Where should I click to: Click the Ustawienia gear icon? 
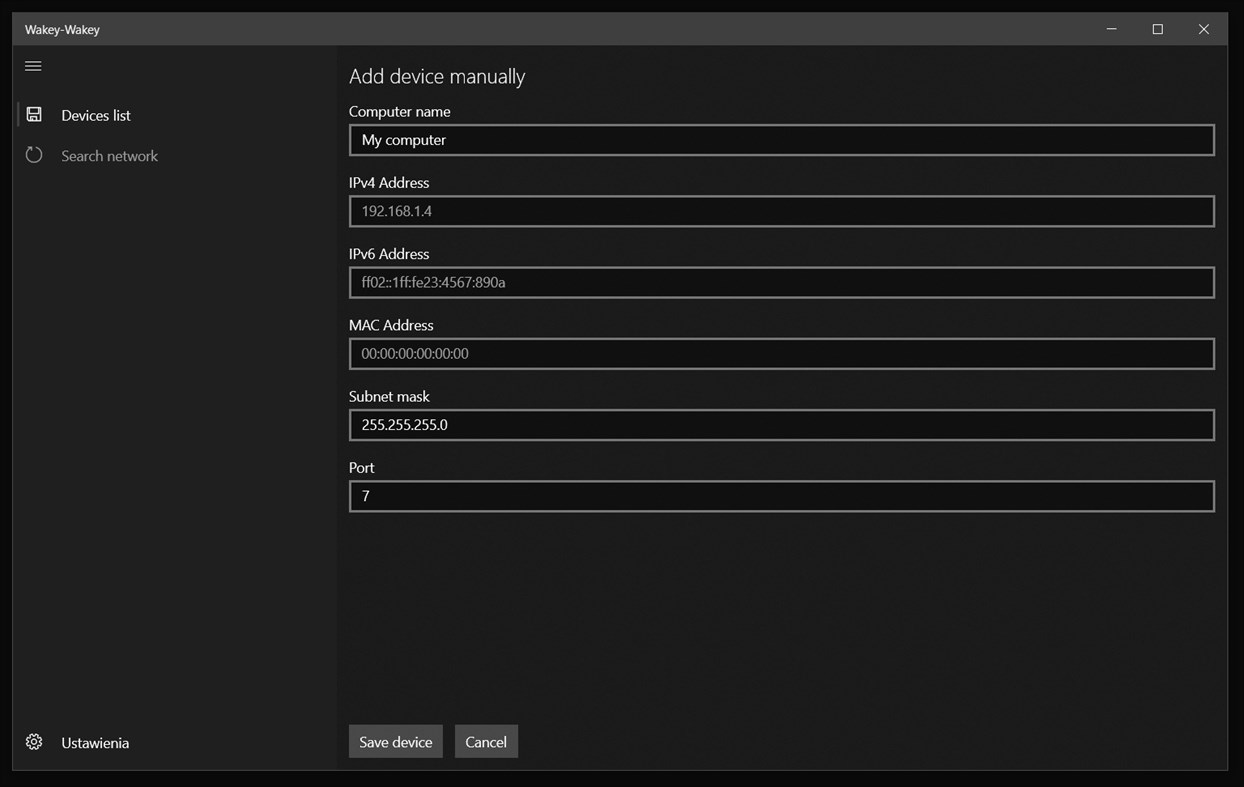tap(34, 742)
